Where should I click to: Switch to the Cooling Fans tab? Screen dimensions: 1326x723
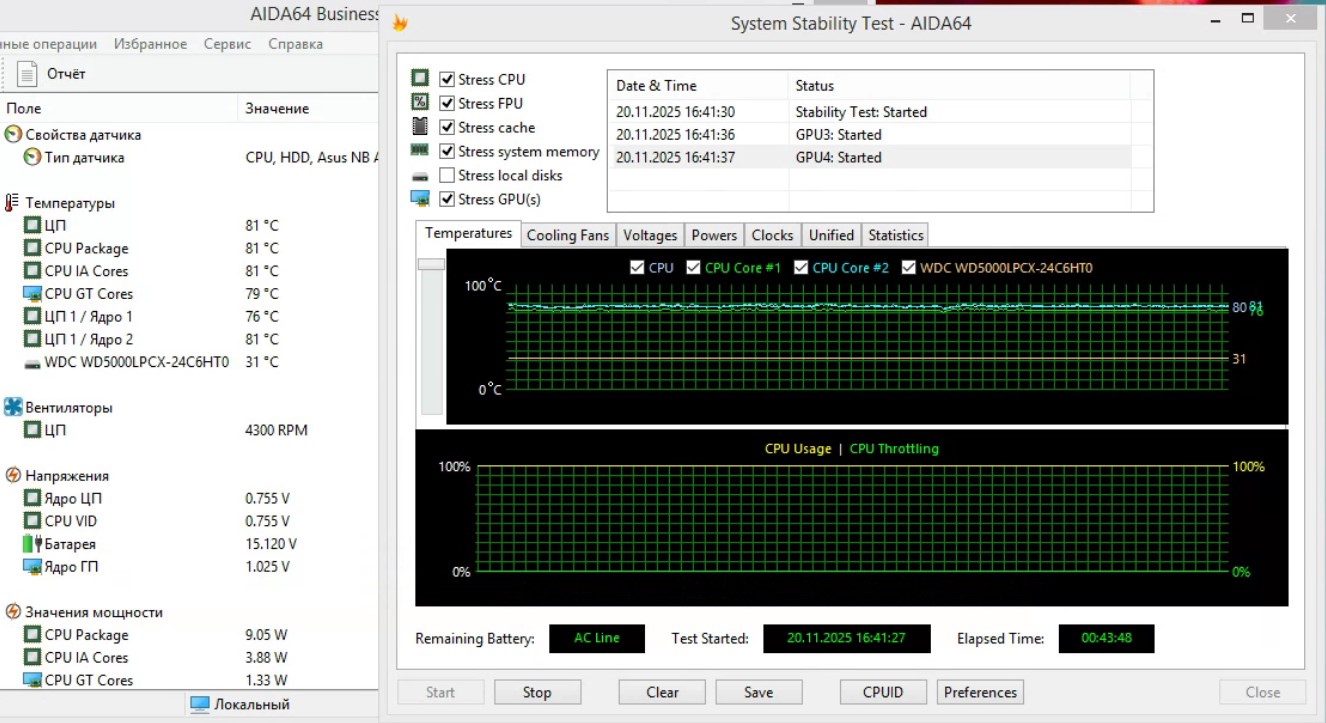coord(567,235)
